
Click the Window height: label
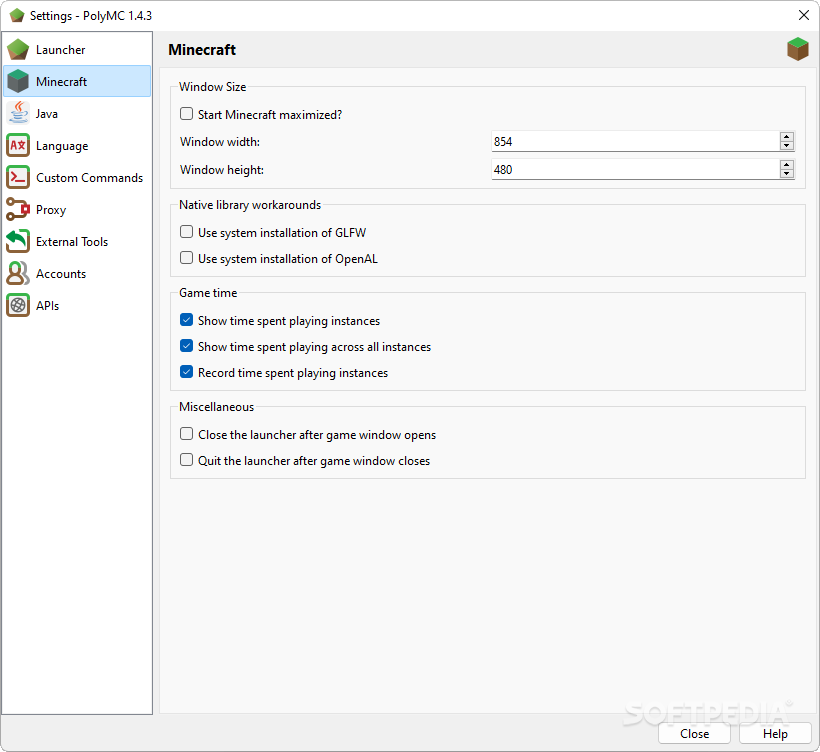(222, 170)
